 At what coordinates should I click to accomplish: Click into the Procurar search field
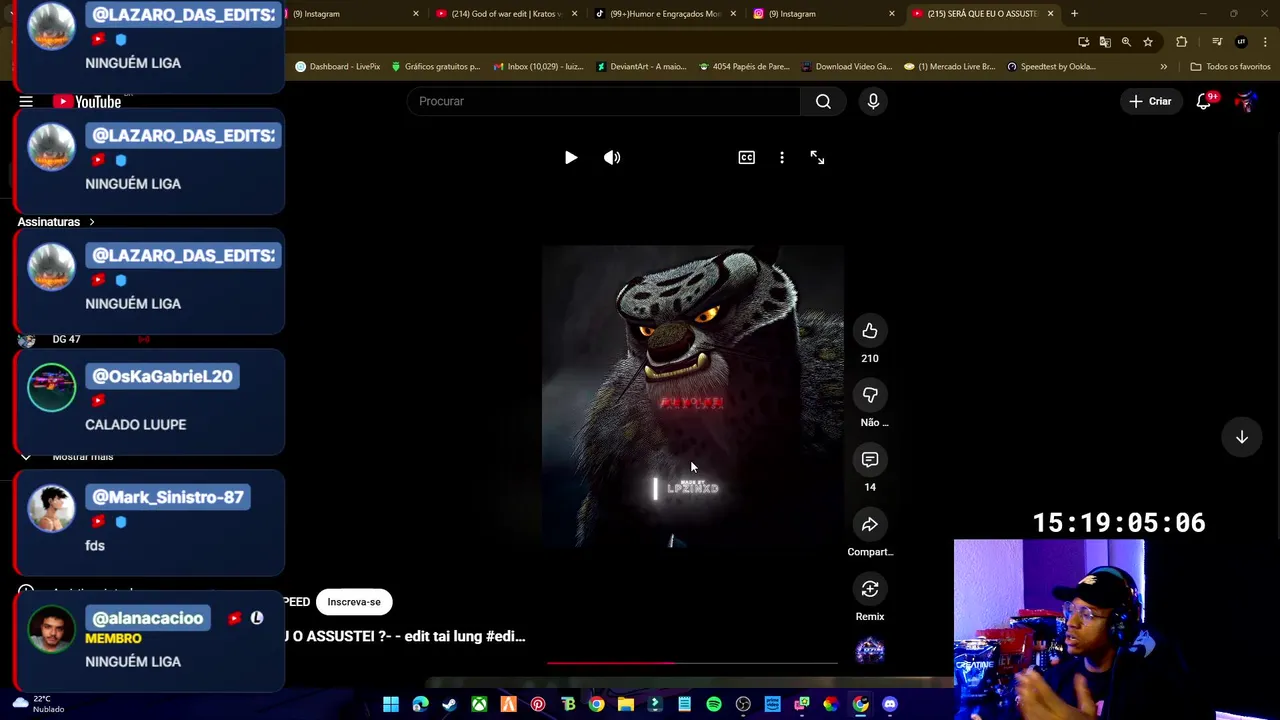click(x=603, y=101)
